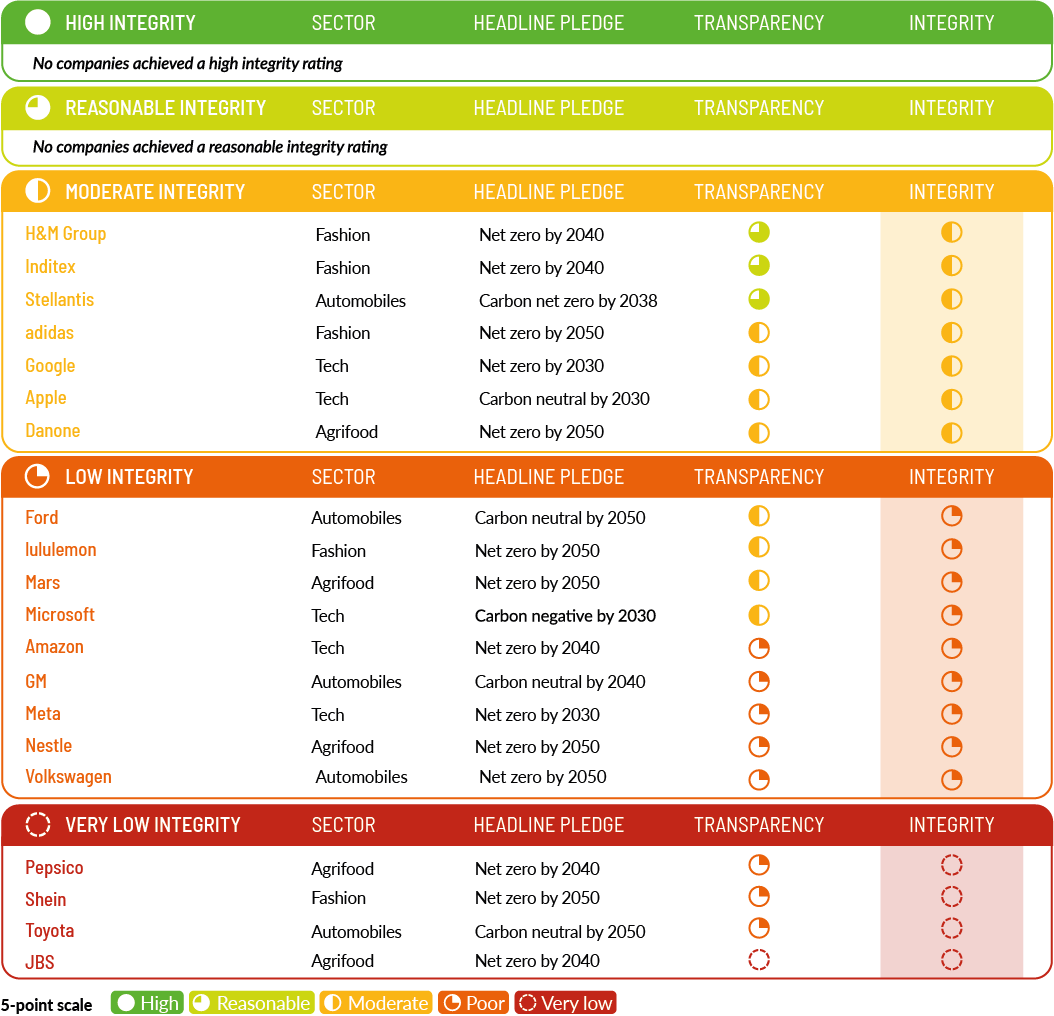Select the Stellantis company name
The width and height of the screenshot is (1054, 1016).
(x=59, y=299)
